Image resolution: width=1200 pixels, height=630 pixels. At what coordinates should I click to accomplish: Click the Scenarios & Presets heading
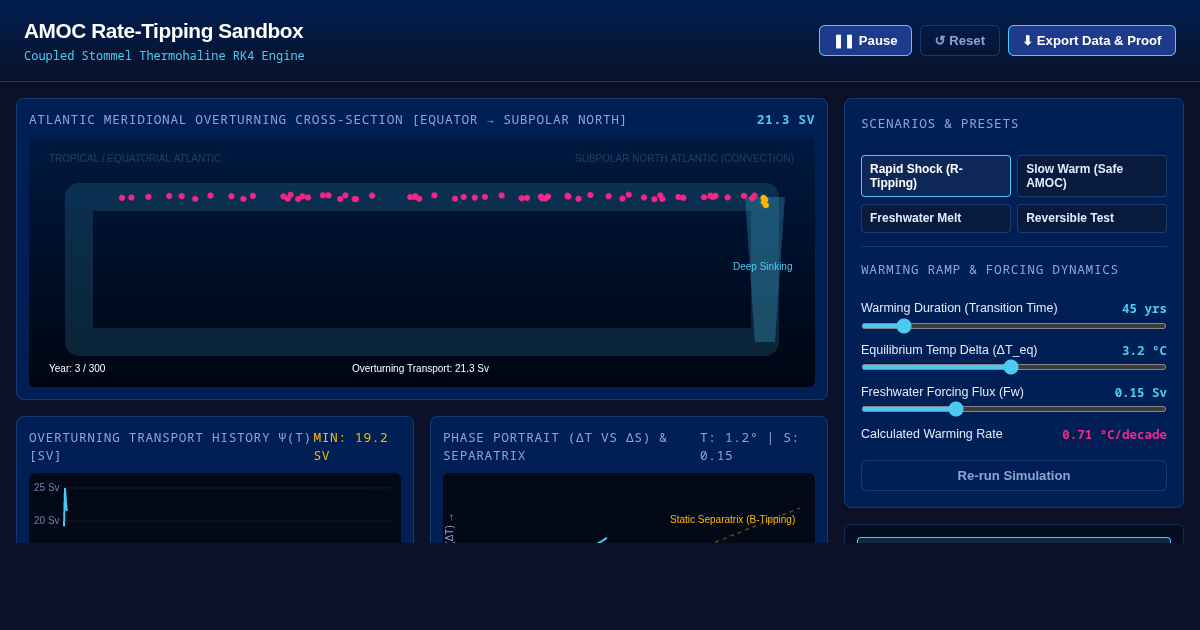940,124
